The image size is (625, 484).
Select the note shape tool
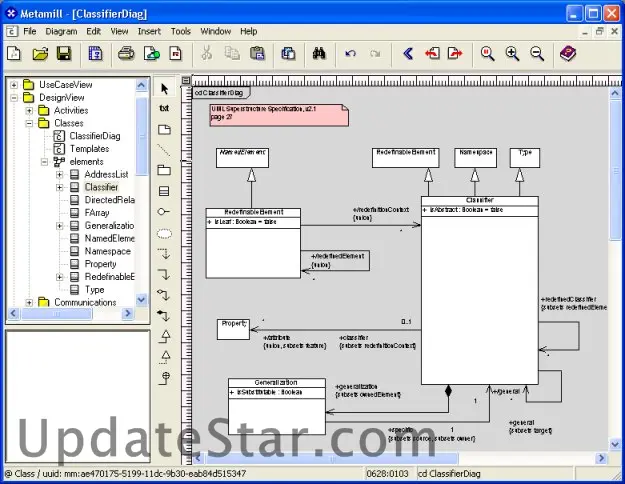[x=165, y=129]
